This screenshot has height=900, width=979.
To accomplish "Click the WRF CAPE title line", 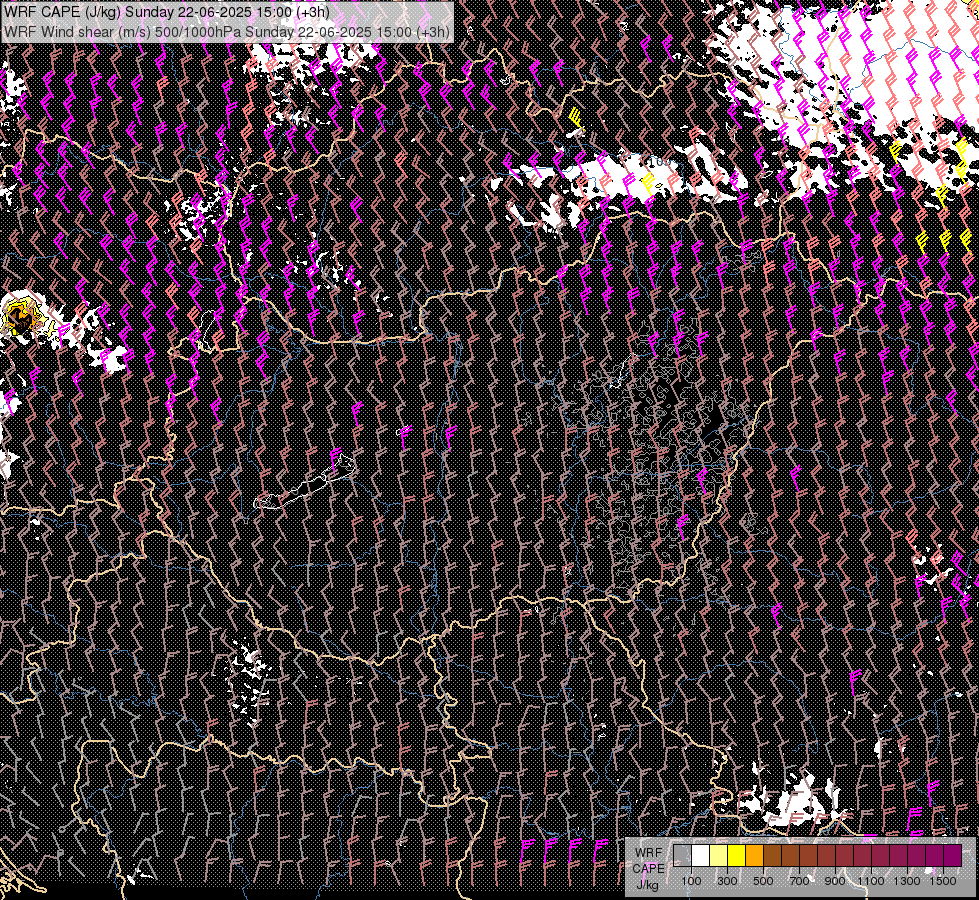I will [167, 12].
